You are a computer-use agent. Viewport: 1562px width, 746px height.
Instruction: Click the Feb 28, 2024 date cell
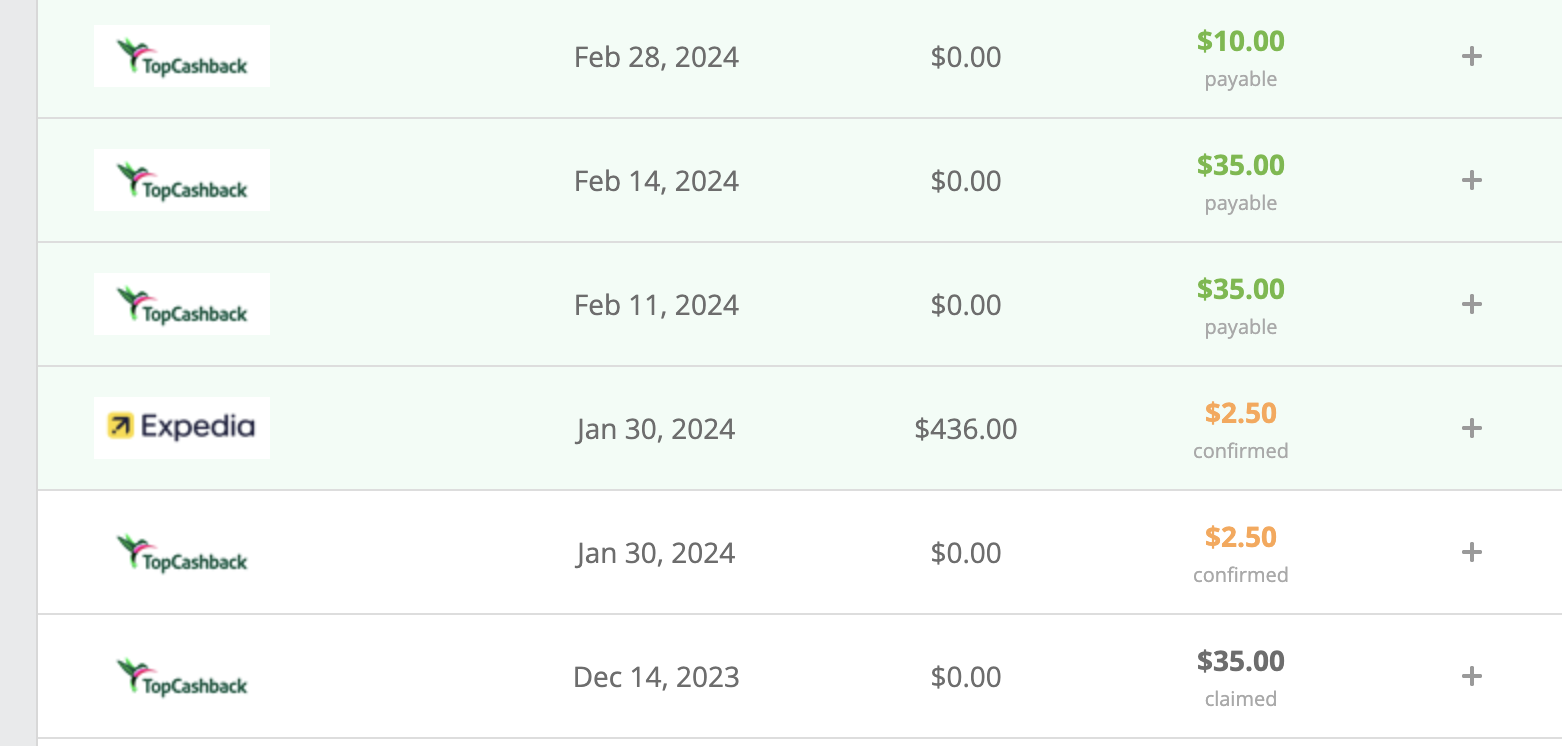pos(656,58)
